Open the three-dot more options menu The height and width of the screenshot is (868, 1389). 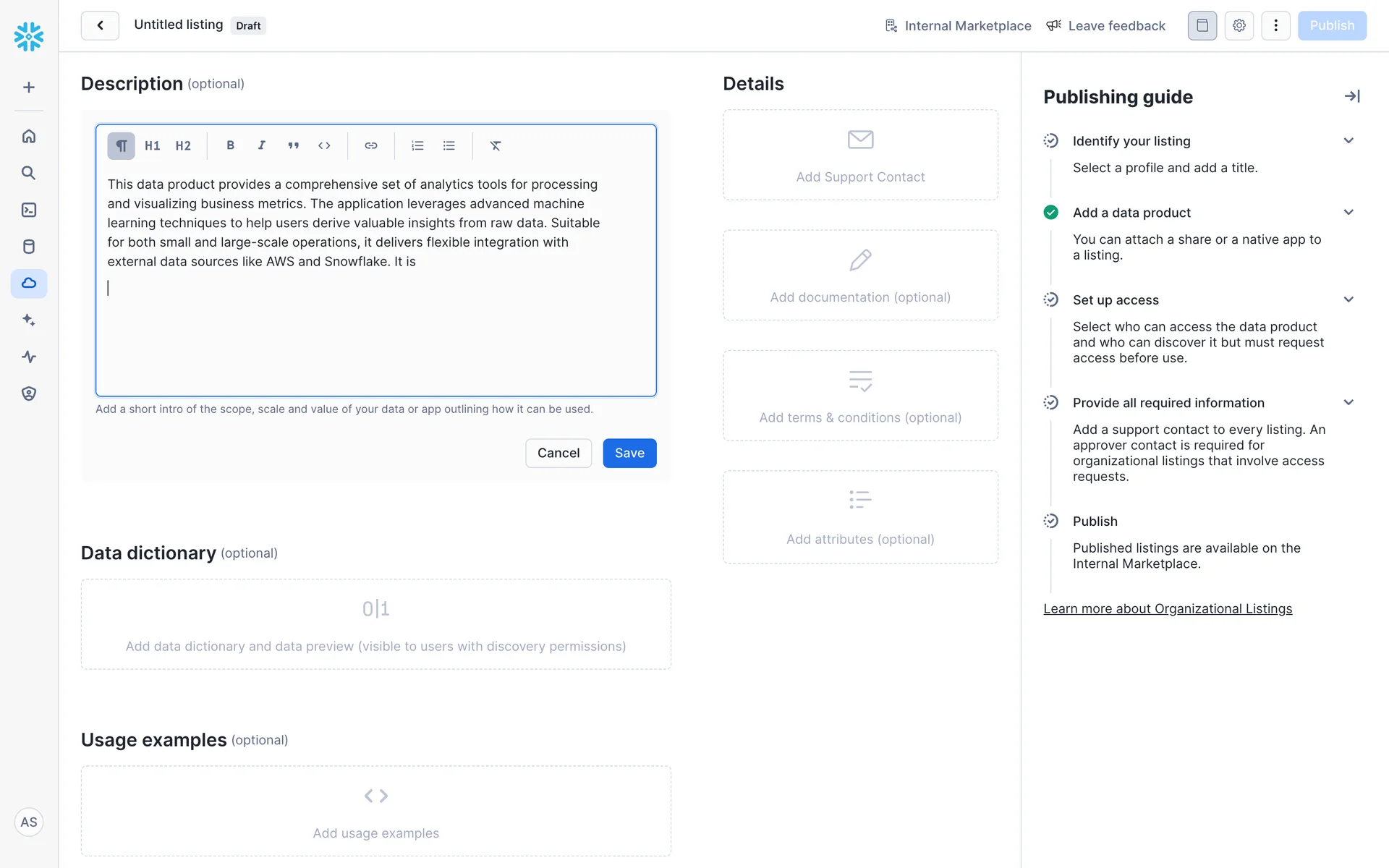pos(1275,25)
